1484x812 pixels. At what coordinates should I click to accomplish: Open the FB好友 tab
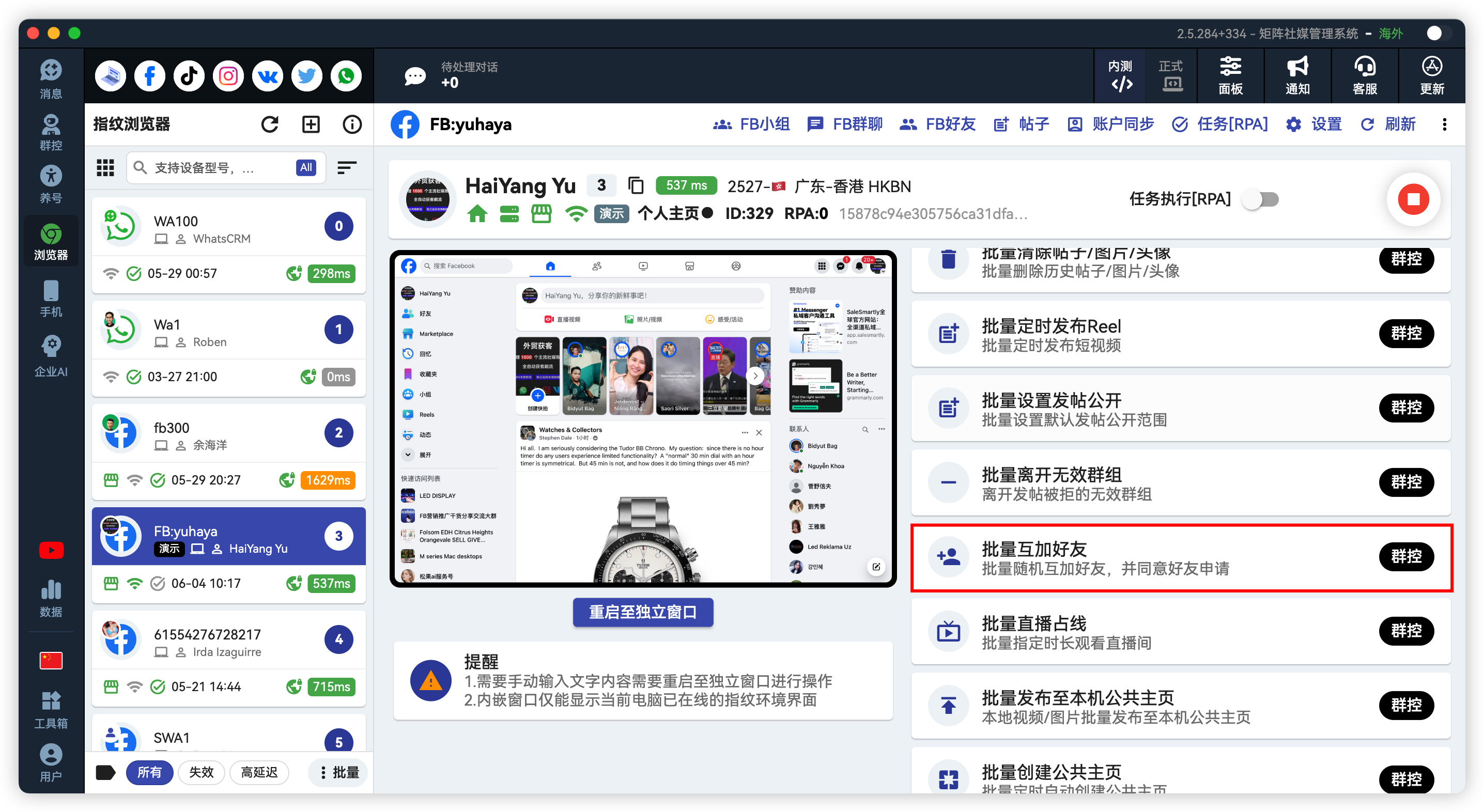click(937, 124)
